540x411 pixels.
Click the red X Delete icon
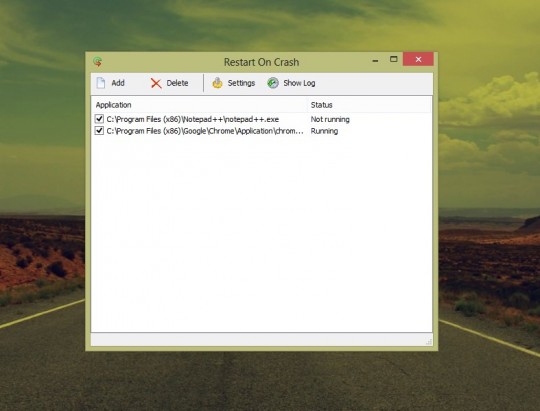point(156,83)
